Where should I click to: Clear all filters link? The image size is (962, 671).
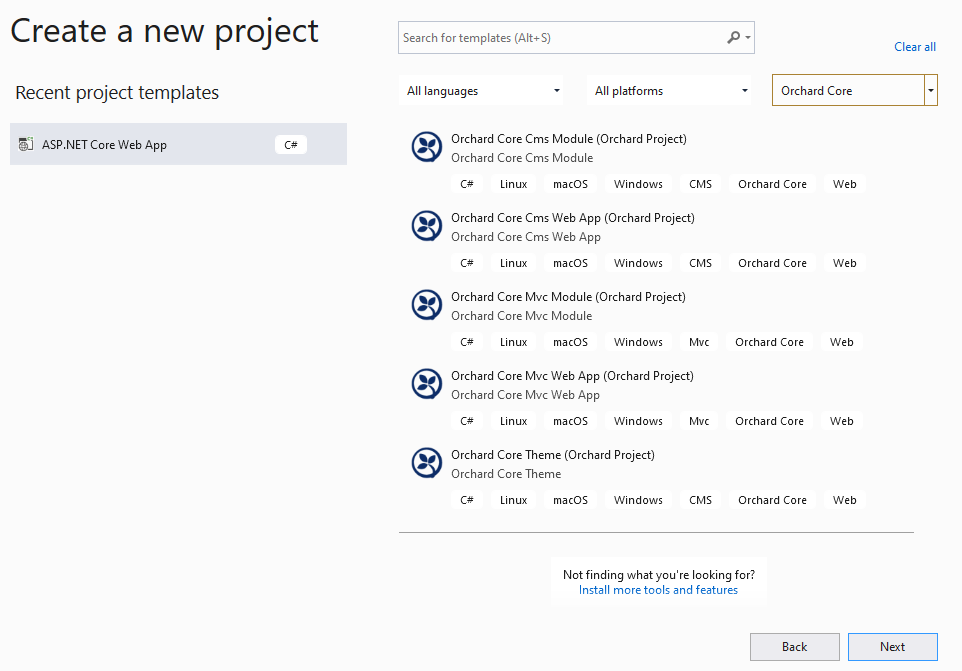[x=915, y=47]
